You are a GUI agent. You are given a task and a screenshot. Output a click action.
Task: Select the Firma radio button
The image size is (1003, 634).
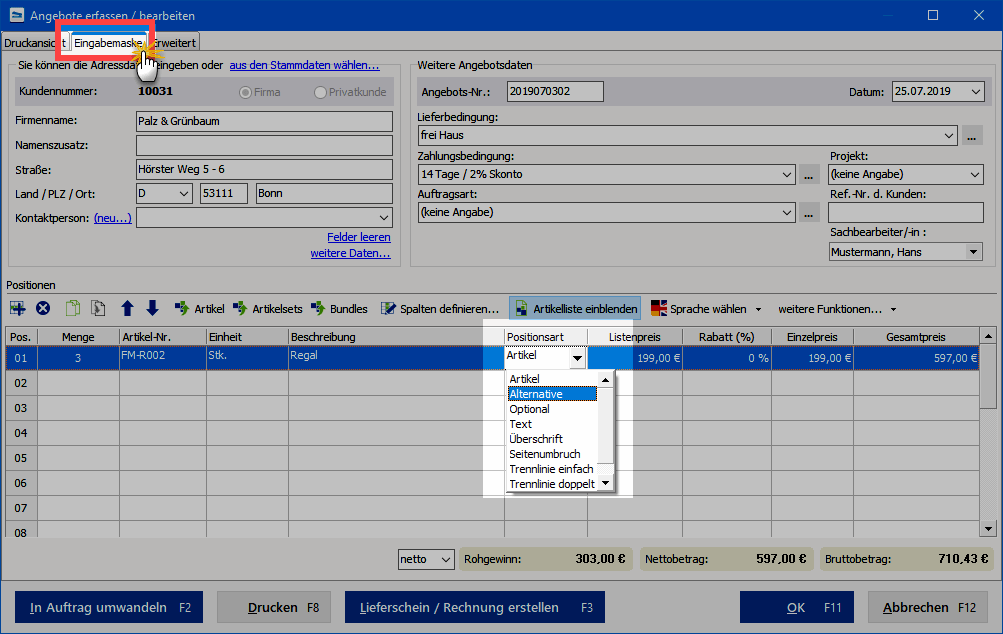[244, 92]
